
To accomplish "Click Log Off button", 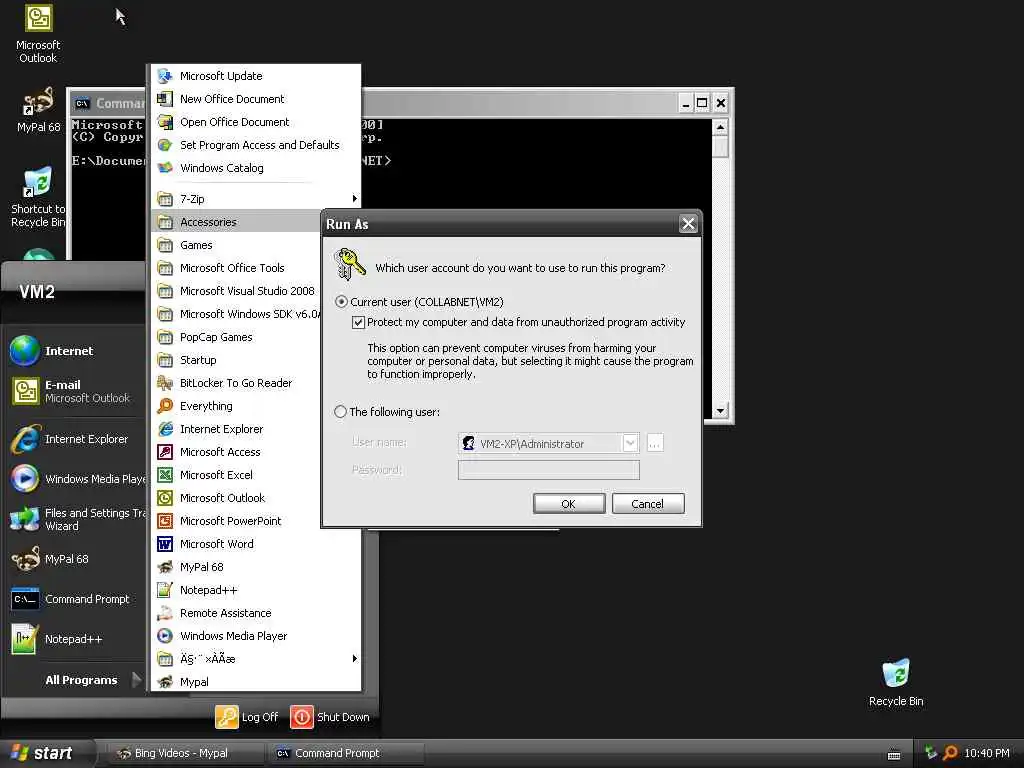I will pos(247,716).
